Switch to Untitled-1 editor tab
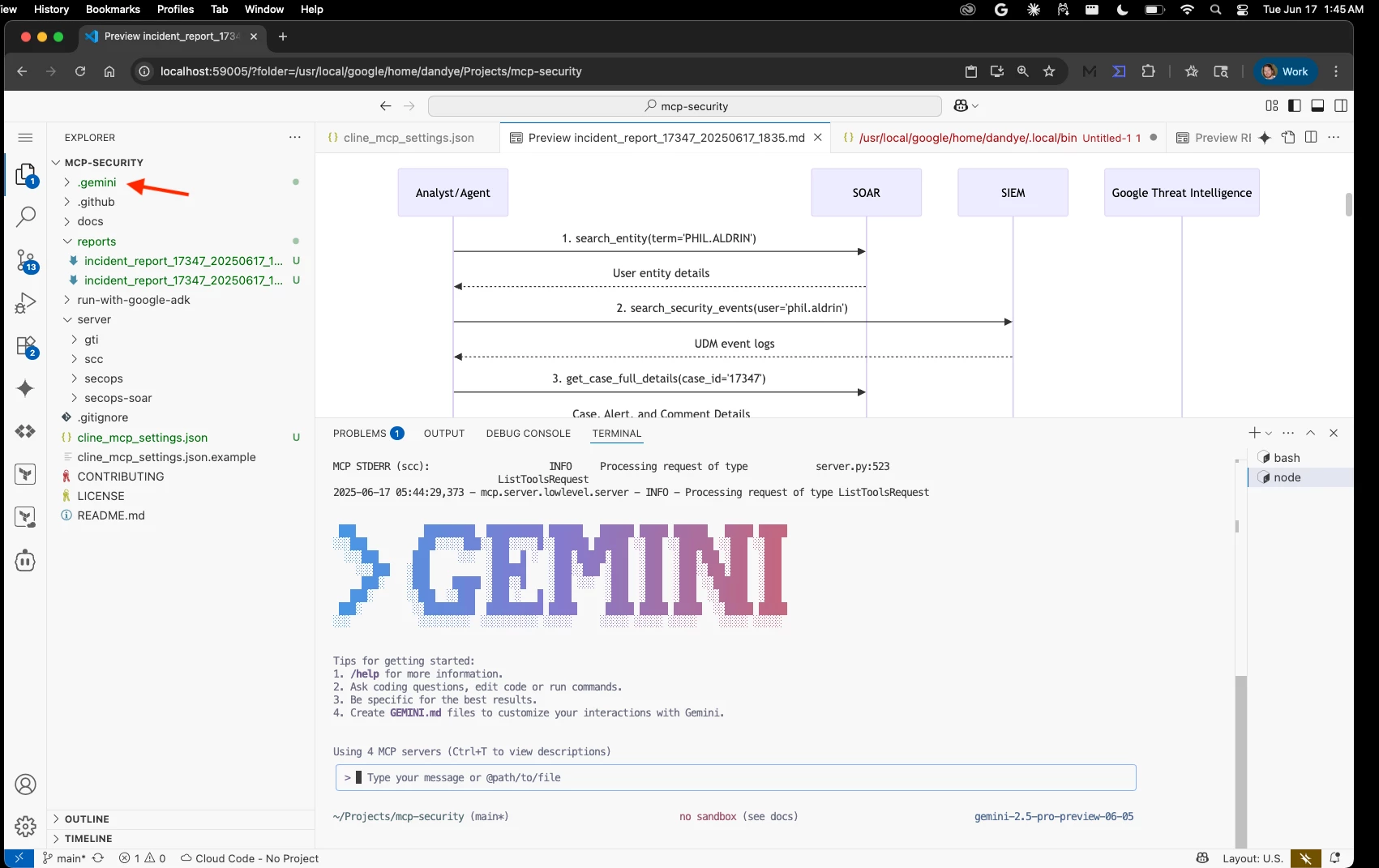The width and height of the screenshot is (1379, 868). (x=998, y=138)
